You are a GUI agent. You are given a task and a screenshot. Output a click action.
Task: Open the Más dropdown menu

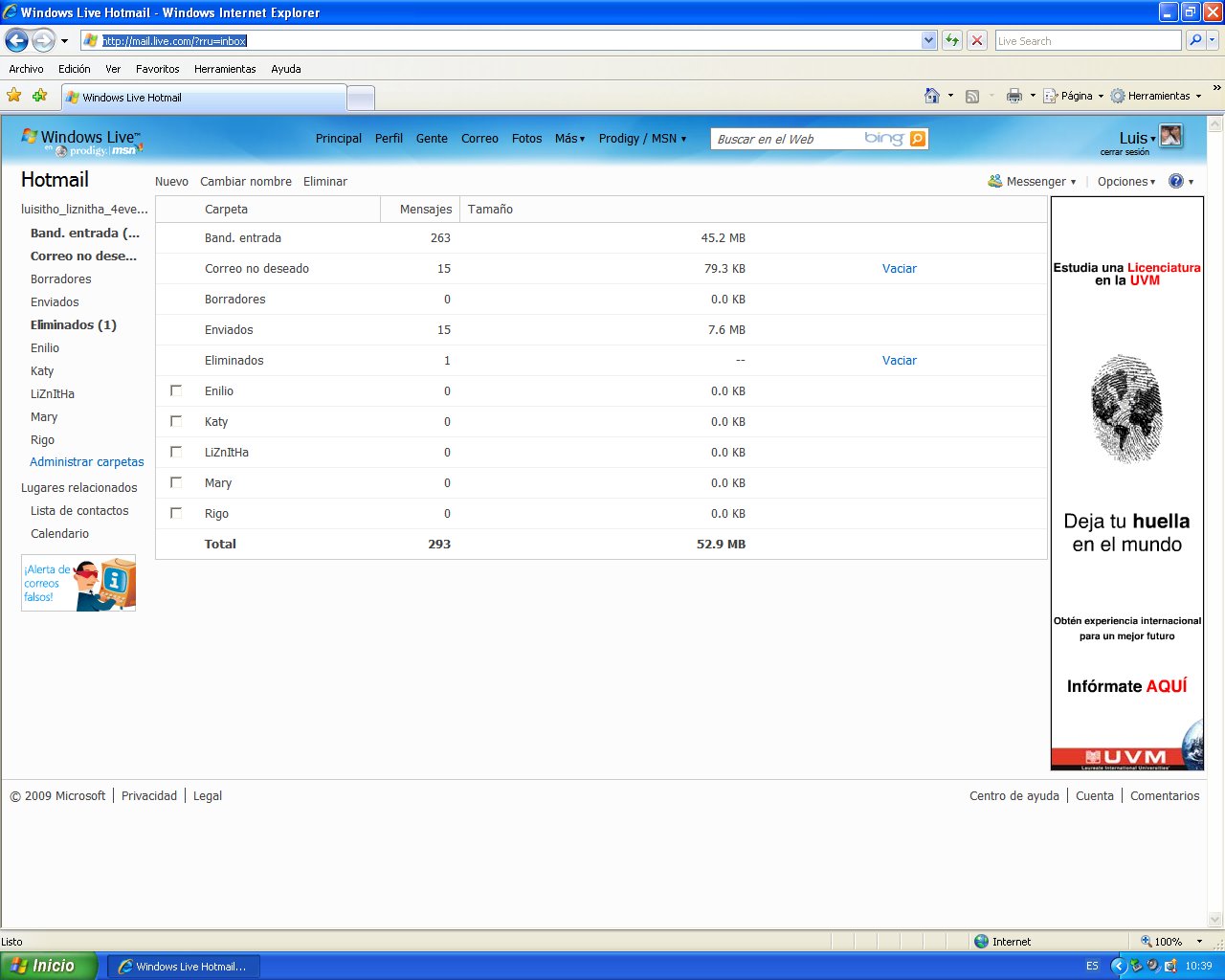pos(569,139)
